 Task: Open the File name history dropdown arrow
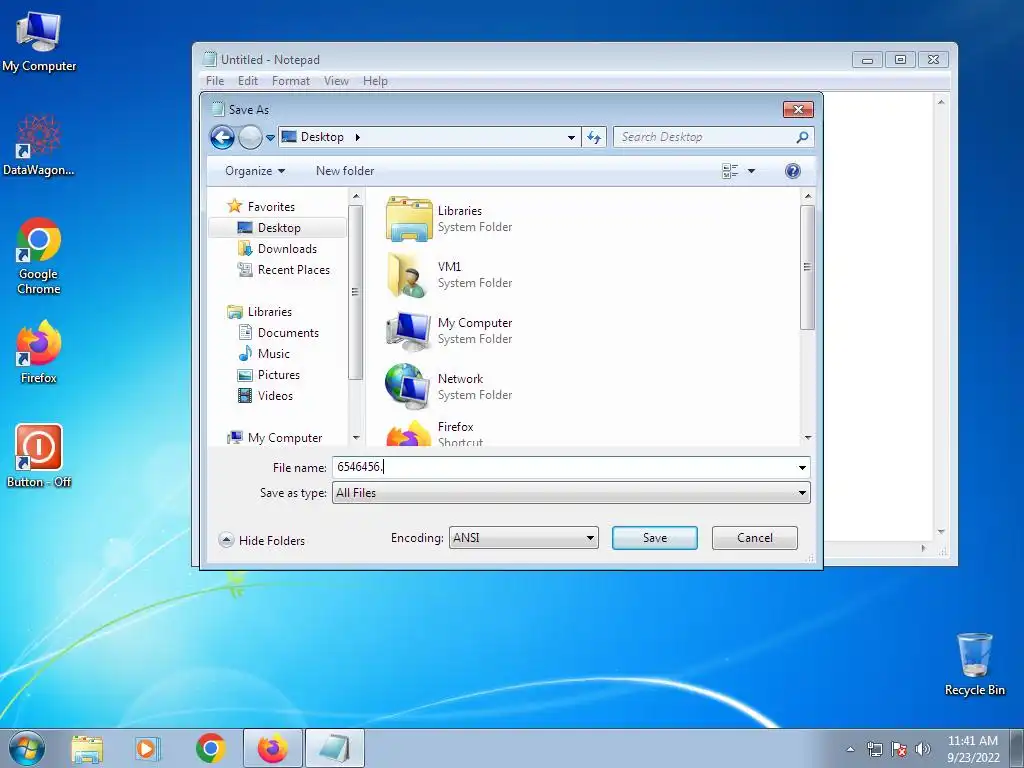(802, 468)
